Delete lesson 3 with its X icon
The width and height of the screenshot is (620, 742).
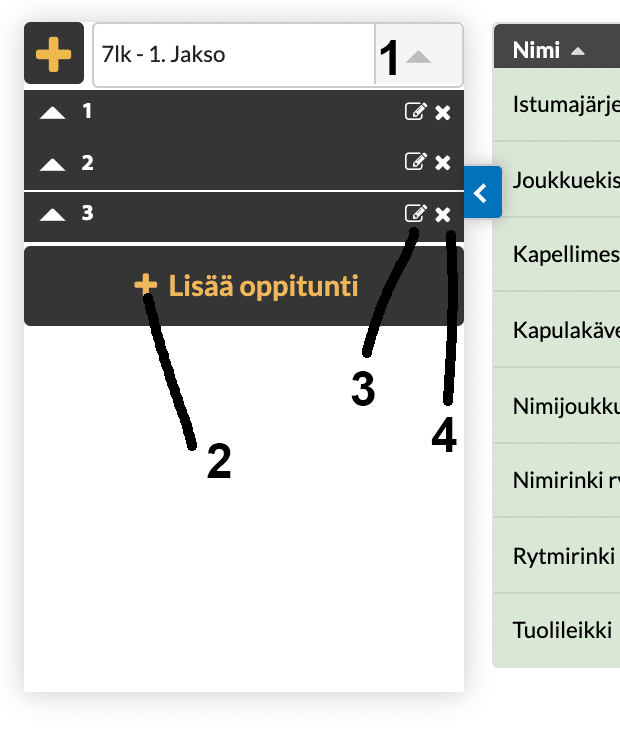click(443, 213)
